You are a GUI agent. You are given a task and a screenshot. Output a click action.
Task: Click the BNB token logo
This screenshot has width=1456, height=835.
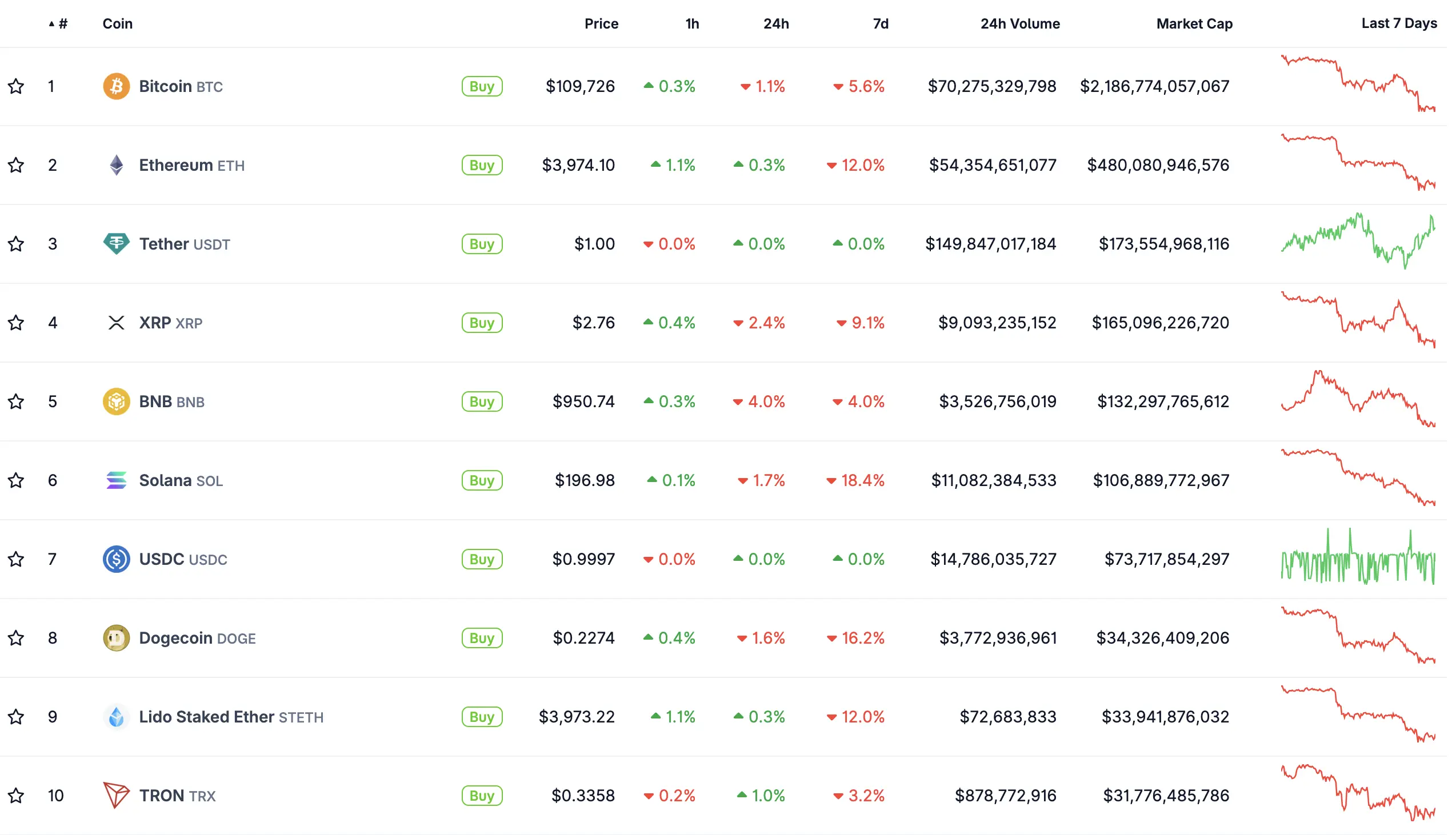(117, 402)
